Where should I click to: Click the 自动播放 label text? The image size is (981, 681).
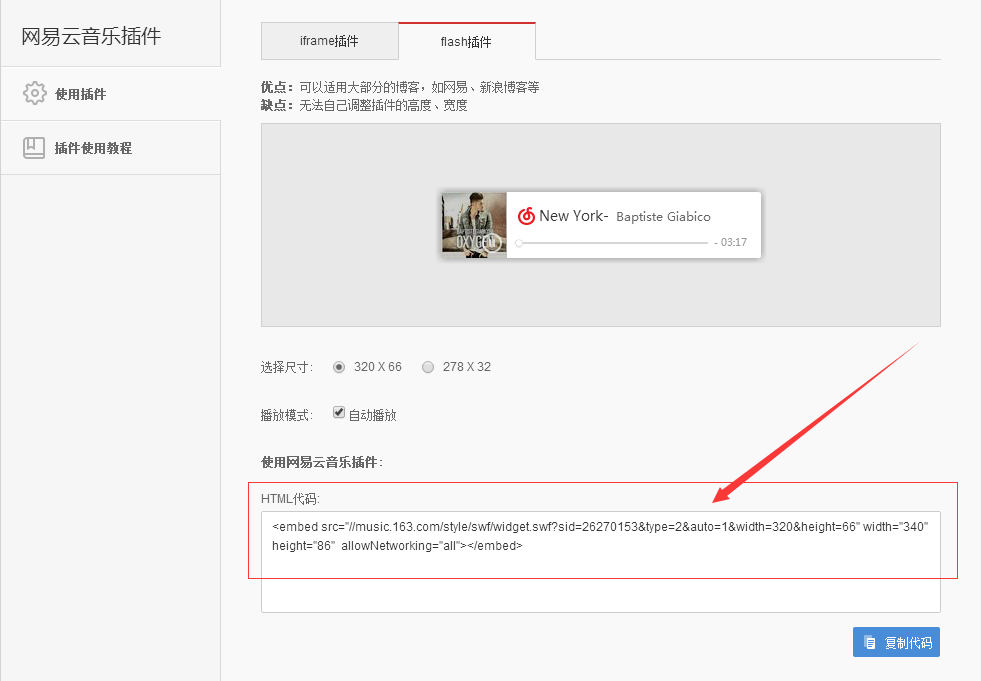tap(373, 415)
